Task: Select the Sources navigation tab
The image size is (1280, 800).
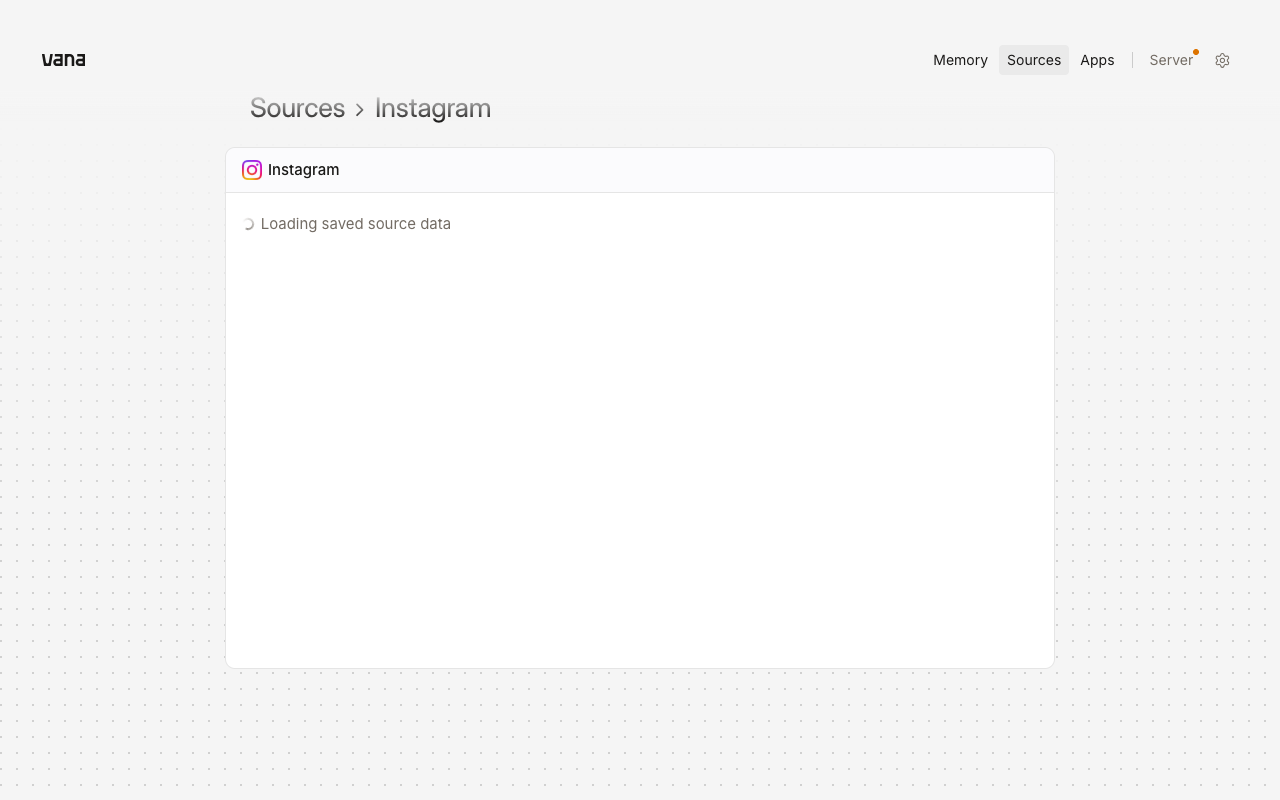Action: coord(1034,60)
